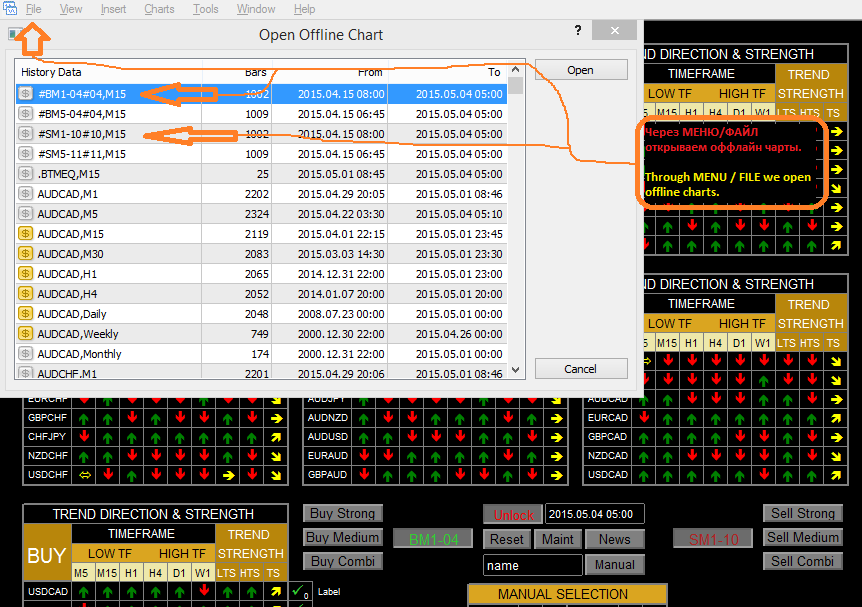
Task: Click the EURAUD pair label
Action: pos(328,456)
